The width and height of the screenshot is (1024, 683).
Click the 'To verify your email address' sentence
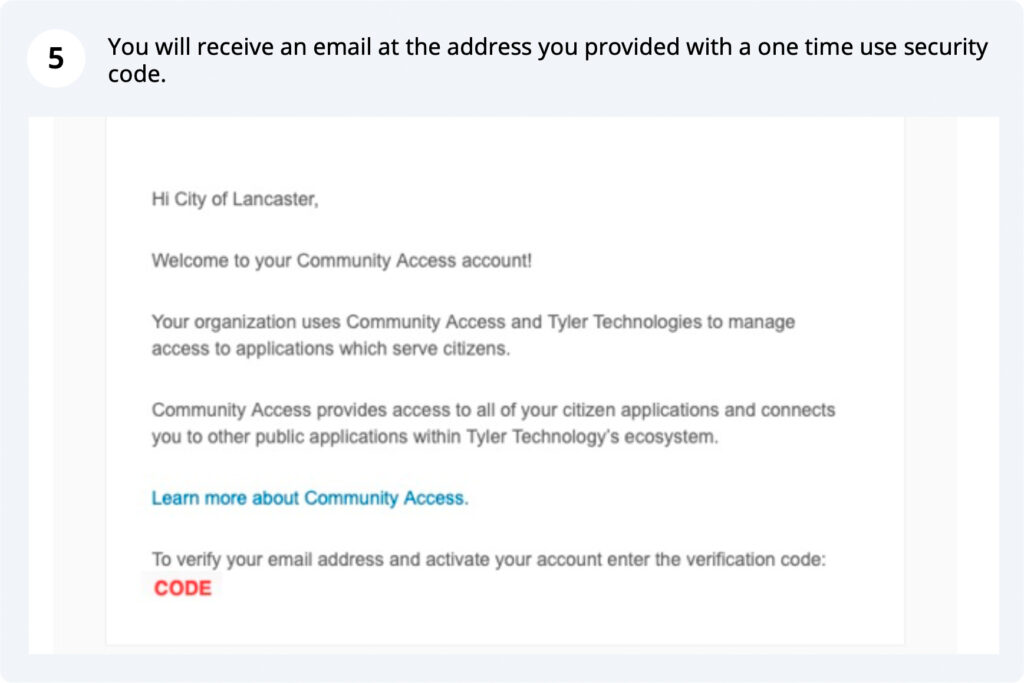[x=488, y=560]
